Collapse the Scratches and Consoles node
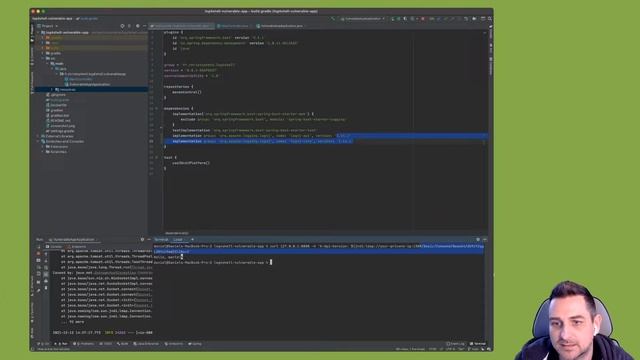Image resolution: width=640 pixels, height=360 pixels. click(38, 141)
